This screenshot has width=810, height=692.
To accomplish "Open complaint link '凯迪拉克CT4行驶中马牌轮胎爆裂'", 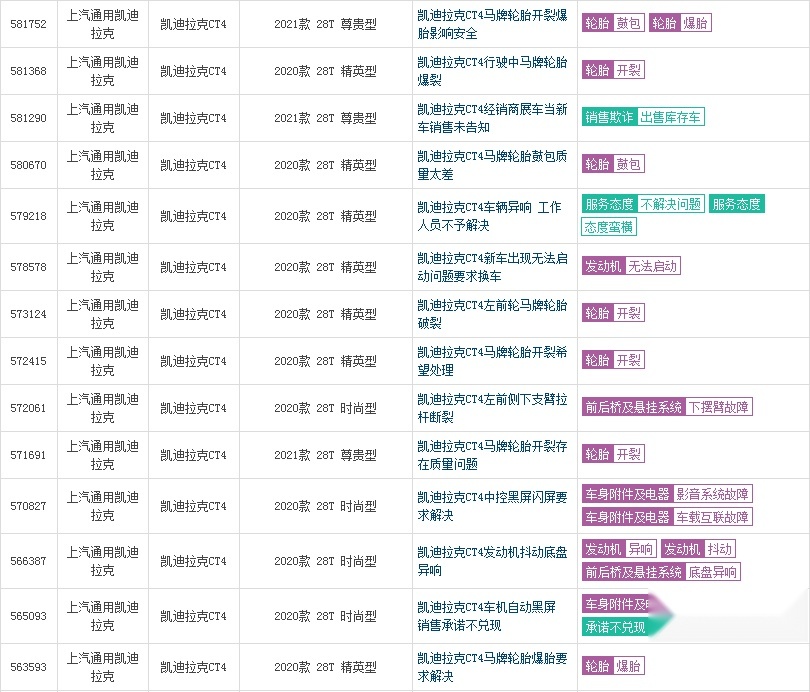I will (492, 71).
